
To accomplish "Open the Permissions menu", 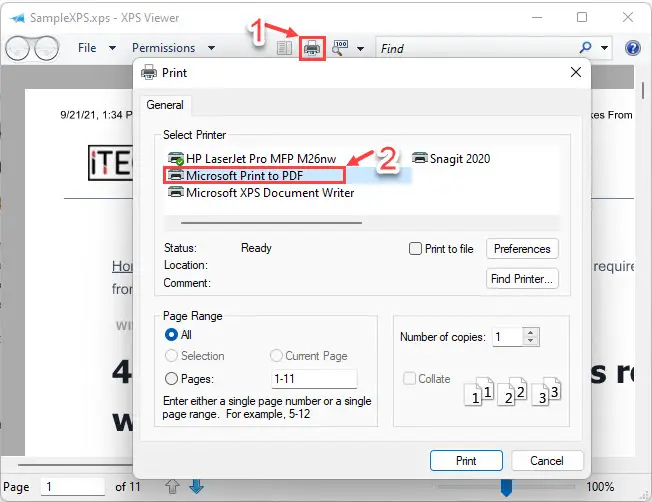I will pyautogui.click(x=163, y=48).
